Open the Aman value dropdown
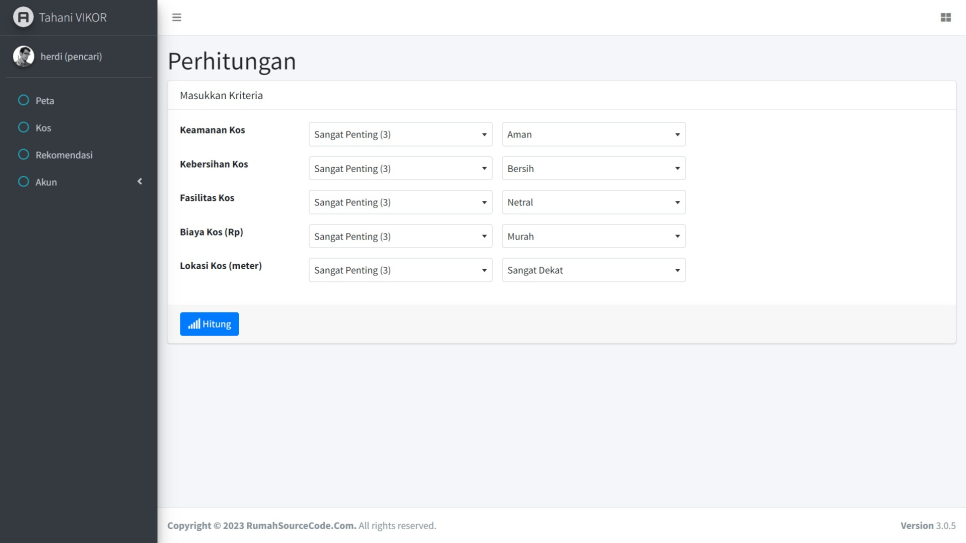Screen dimensions: 966x543 pos(593,134)
